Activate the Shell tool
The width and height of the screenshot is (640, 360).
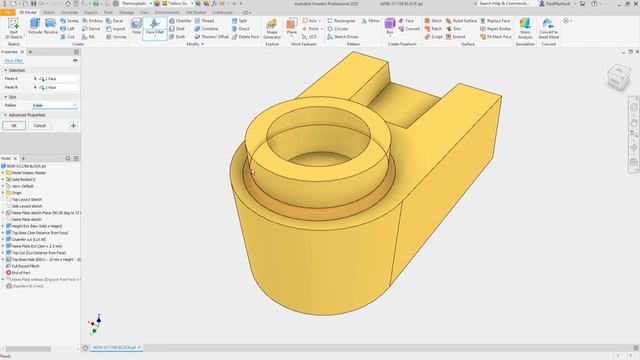pos(177,29)
